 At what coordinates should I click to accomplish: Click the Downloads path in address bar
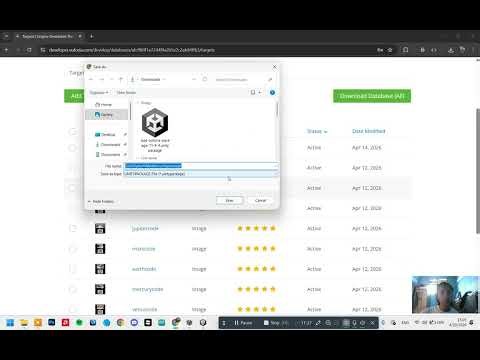pos(150,79)
